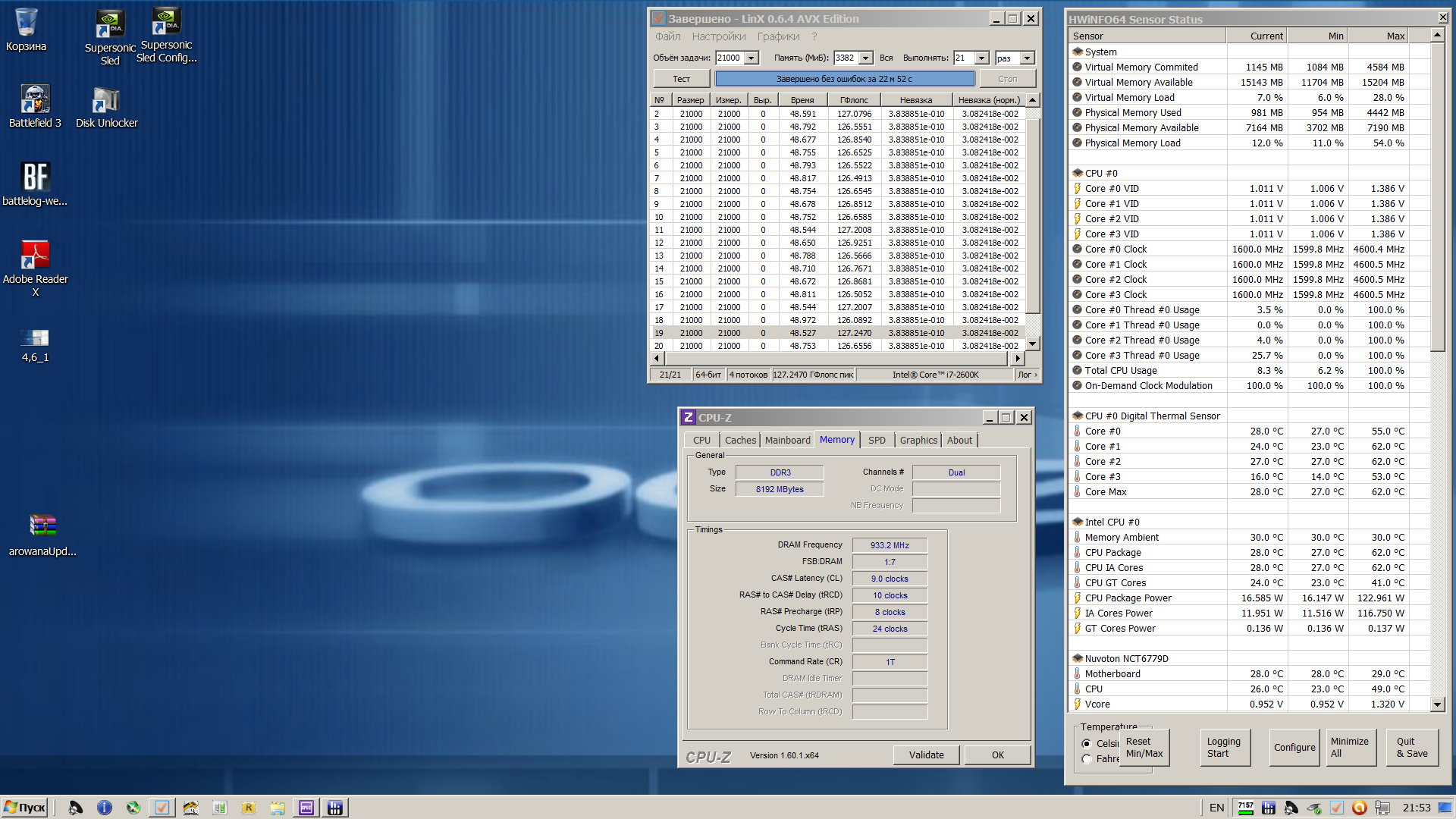Click Configure in HWiNFO64
Viewport: 1456px width, 819px height.
pyautogui.click(x=1294, y=748)
